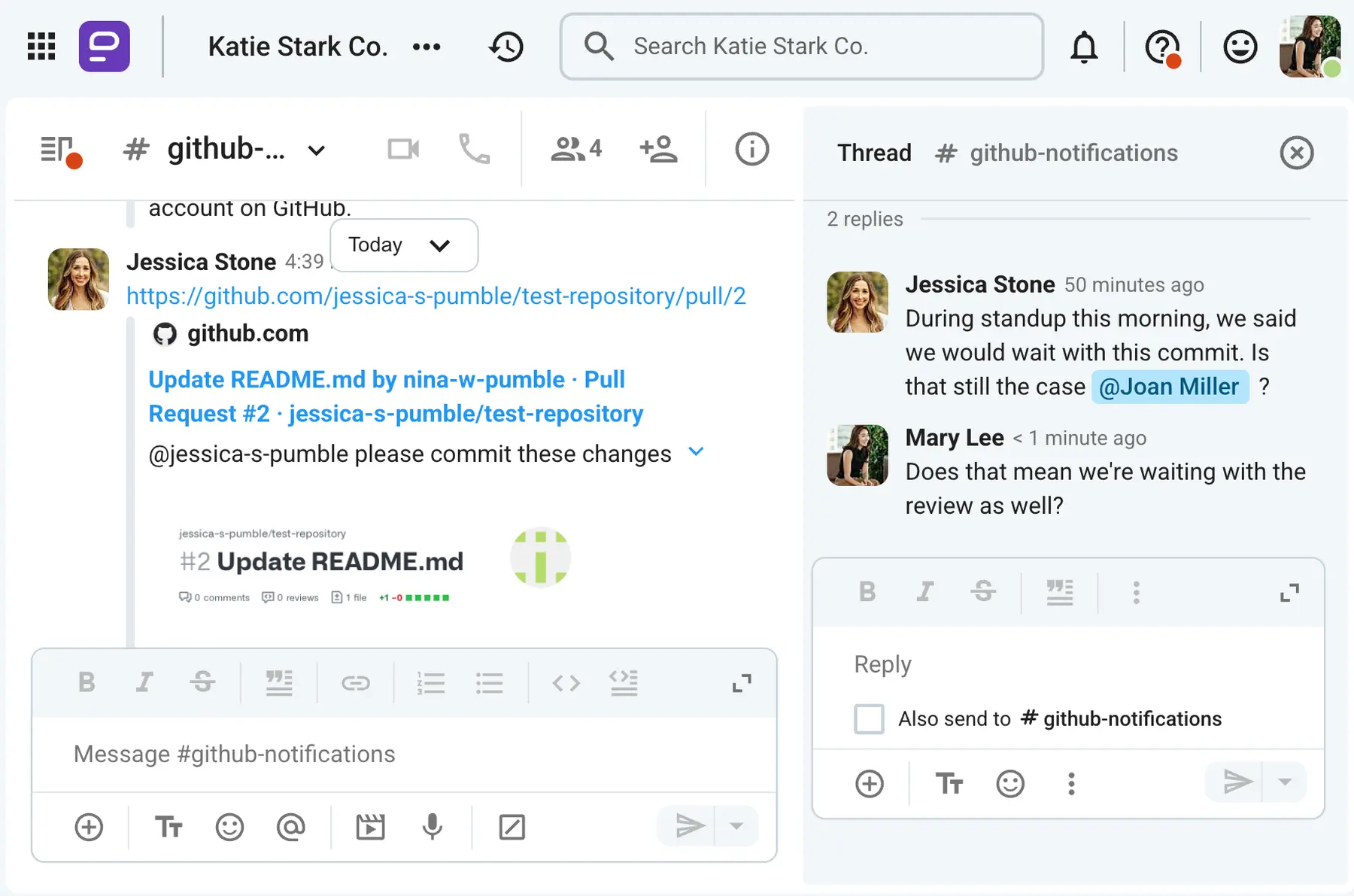Screen dimensions: 1354x896
Task: Open workspace options next to Katie Stark Co.
Action: 427,47
